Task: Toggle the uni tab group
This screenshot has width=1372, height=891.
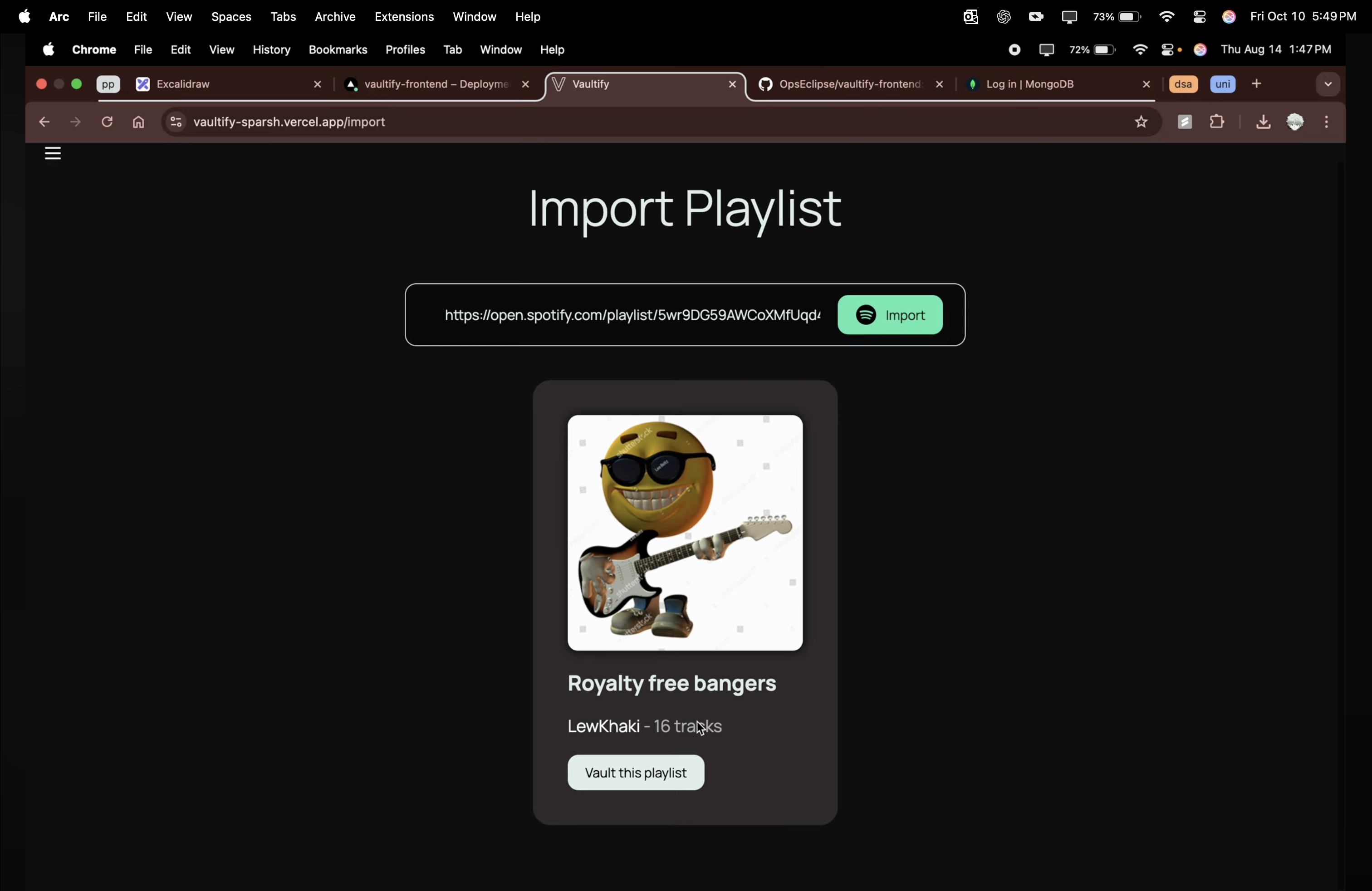Action: (x=1222, y=85)
